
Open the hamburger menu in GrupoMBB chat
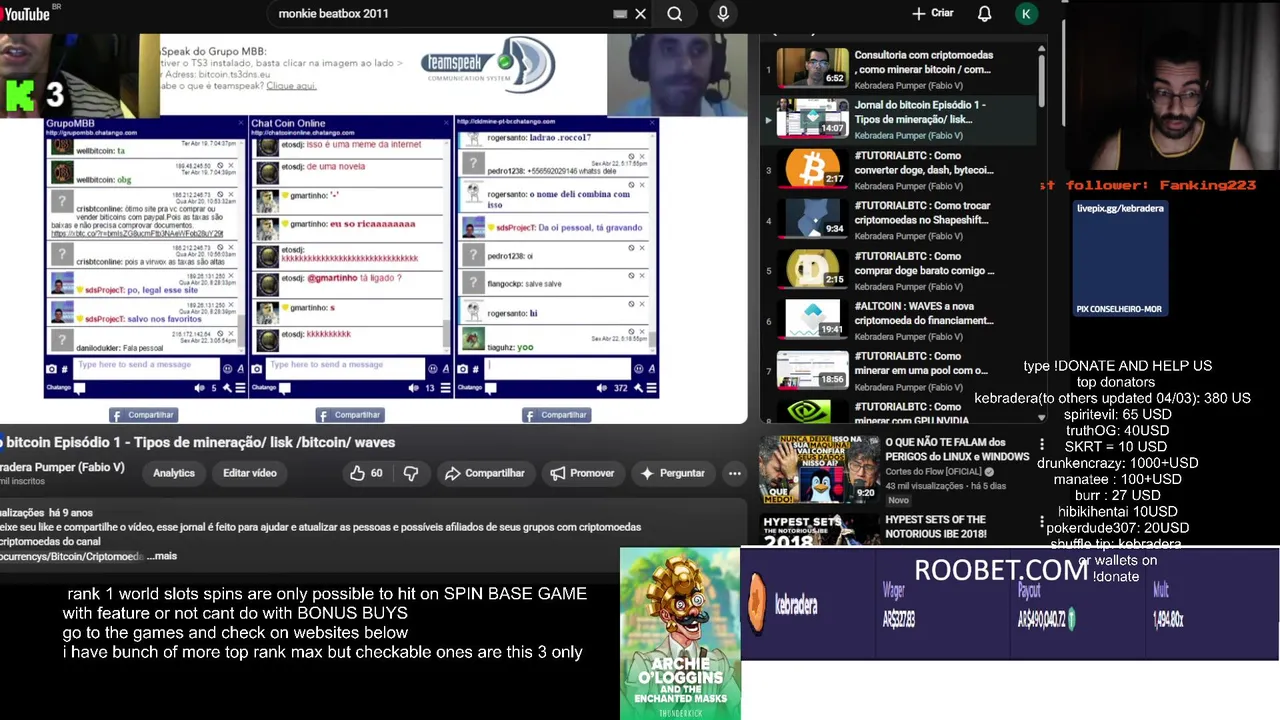click(x=240, y=388)
